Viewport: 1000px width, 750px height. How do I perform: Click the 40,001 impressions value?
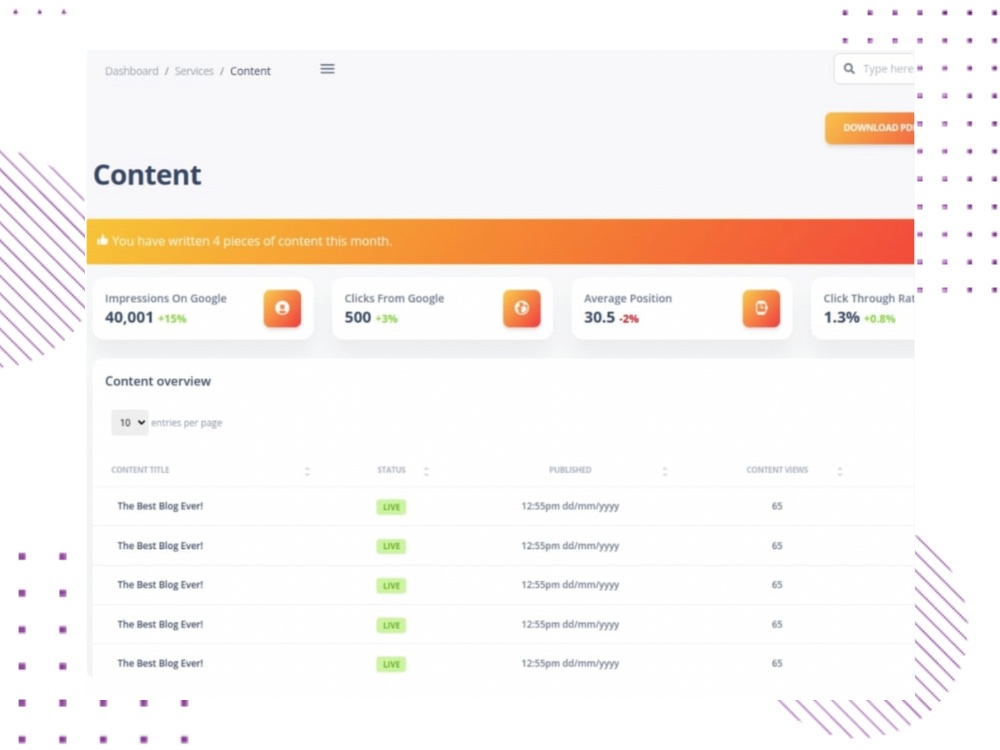(x=129, y=317)
